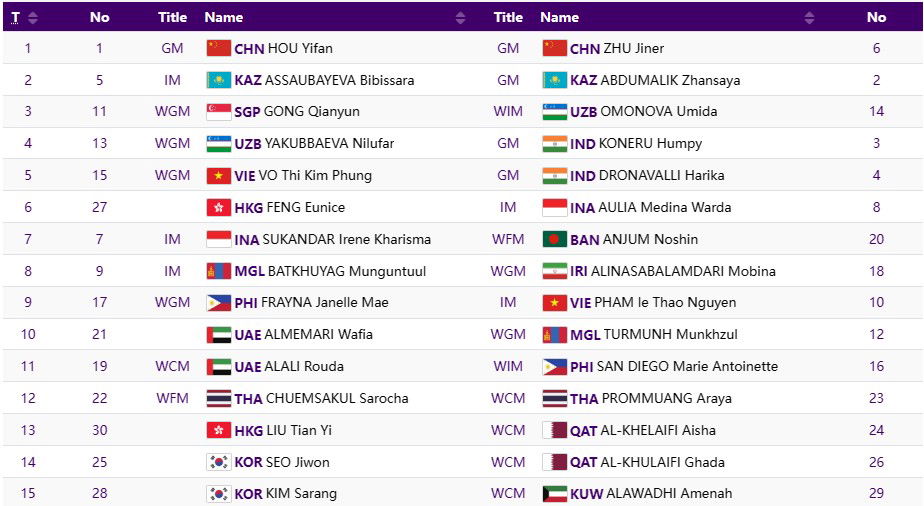Click the Kuwait flag beside ALAWADHI Amenah
Viewport: 924px width, 506px height.
click(554, 494)
